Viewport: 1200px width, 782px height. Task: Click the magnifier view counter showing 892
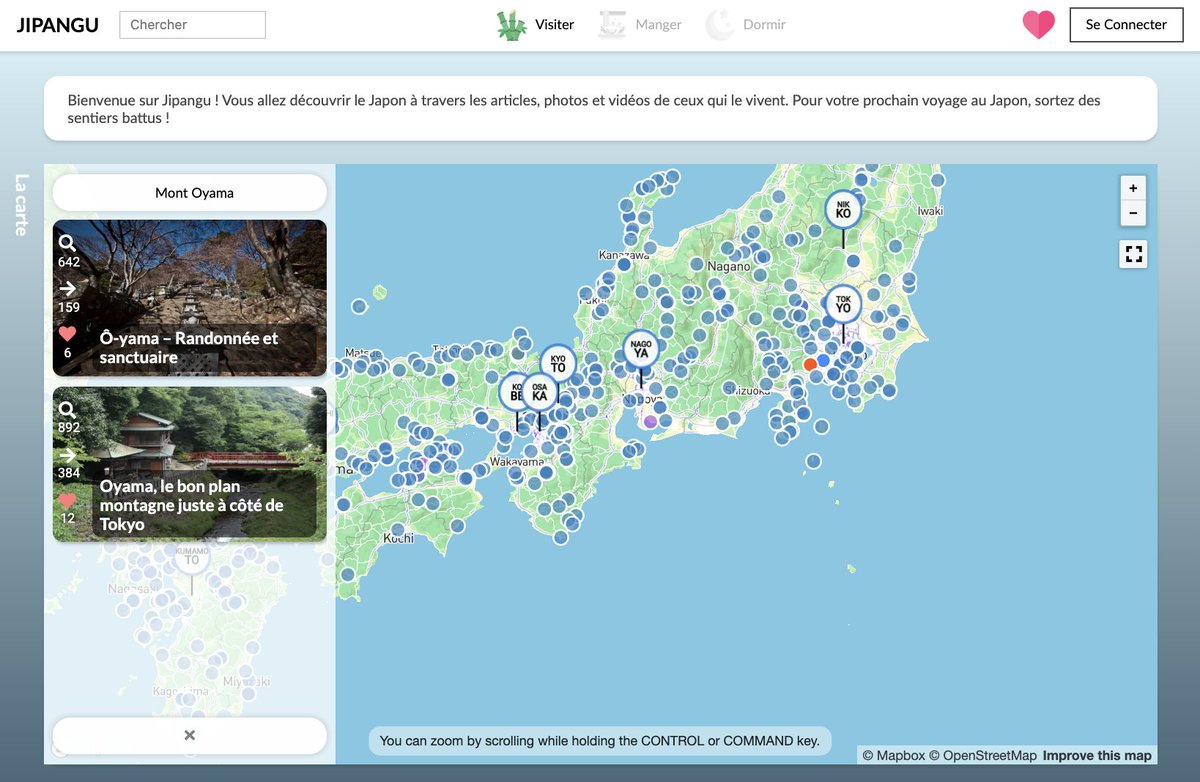[x=66, y=410]
